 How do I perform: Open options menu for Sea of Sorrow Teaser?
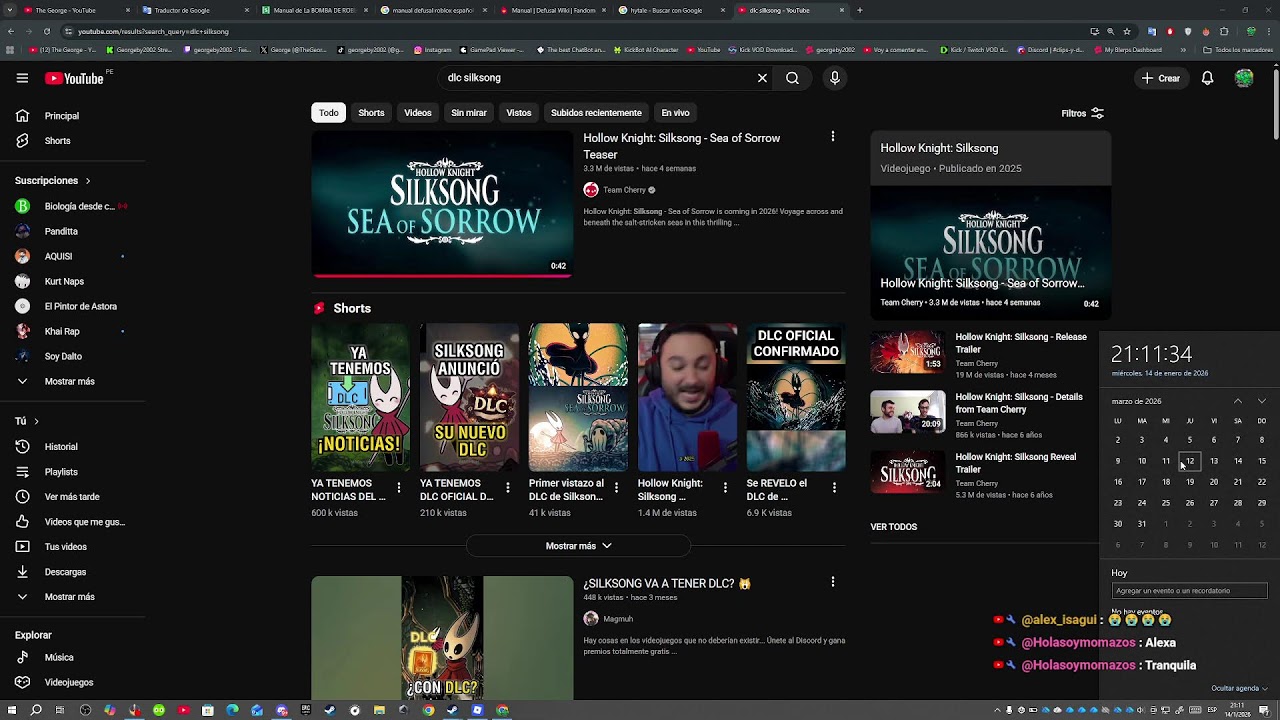(833, 136)
